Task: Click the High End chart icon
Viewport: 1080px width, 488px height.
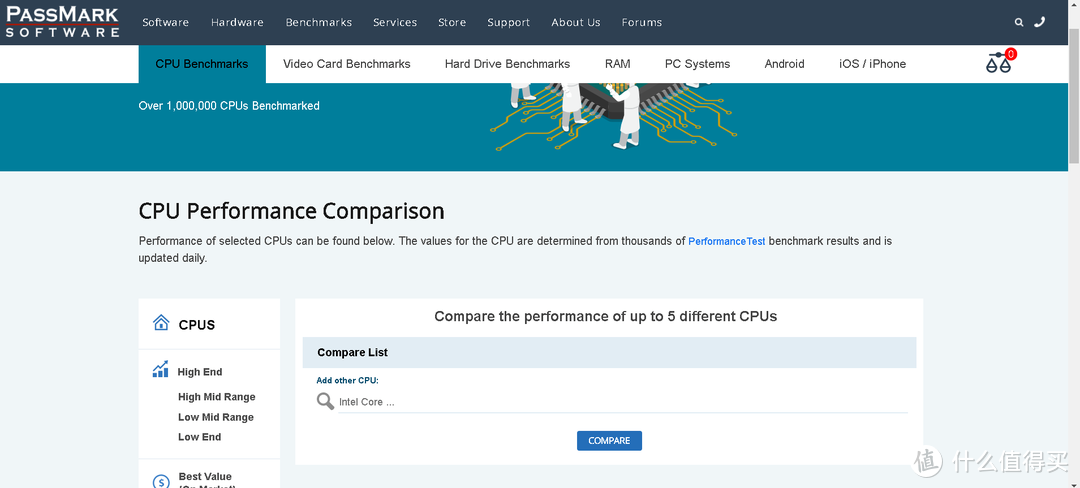Action: (x=160, y=370)
